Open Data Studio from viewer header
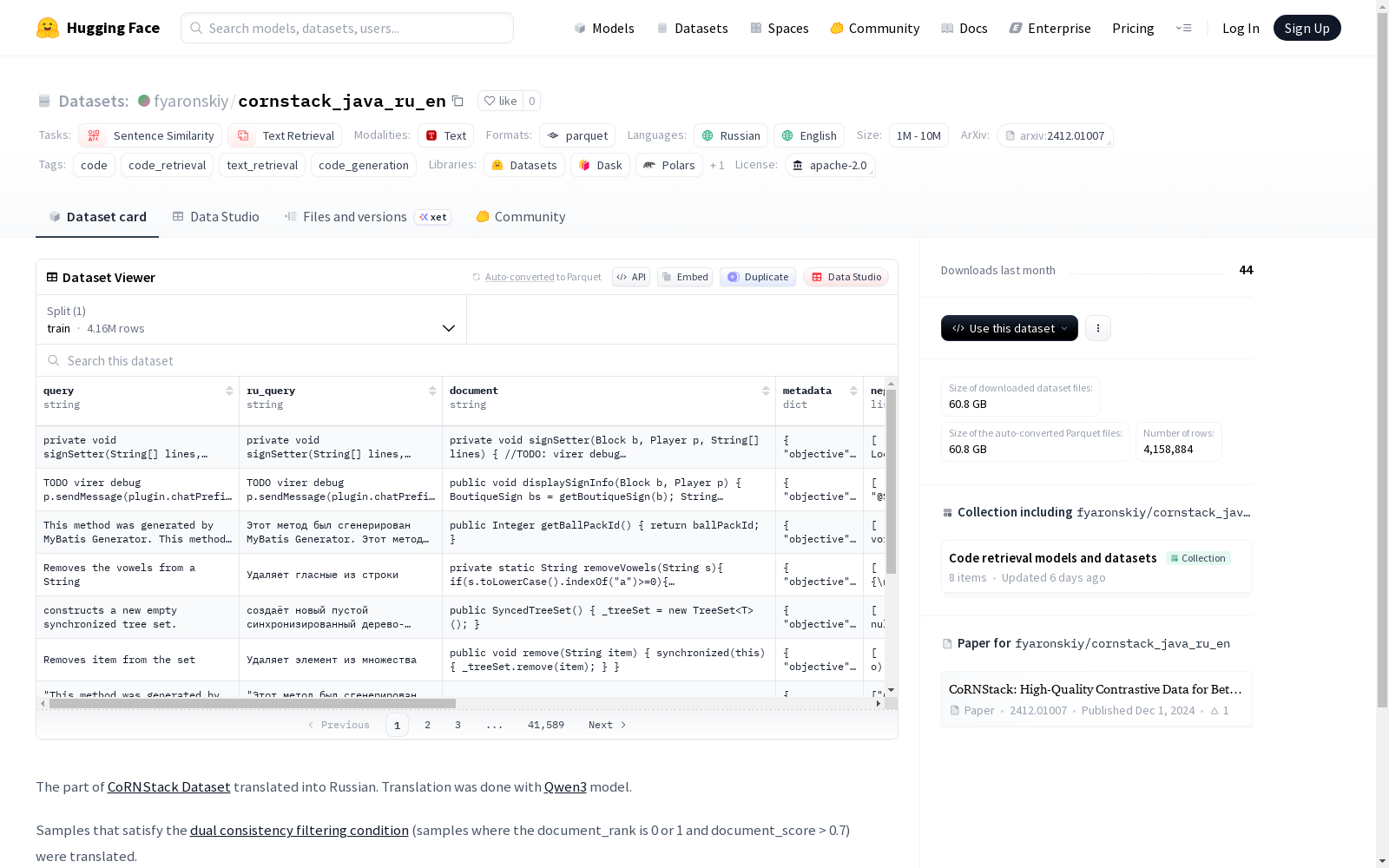Screen dimensions: 1389x868 pyautogui.click(x=846, y=277)
